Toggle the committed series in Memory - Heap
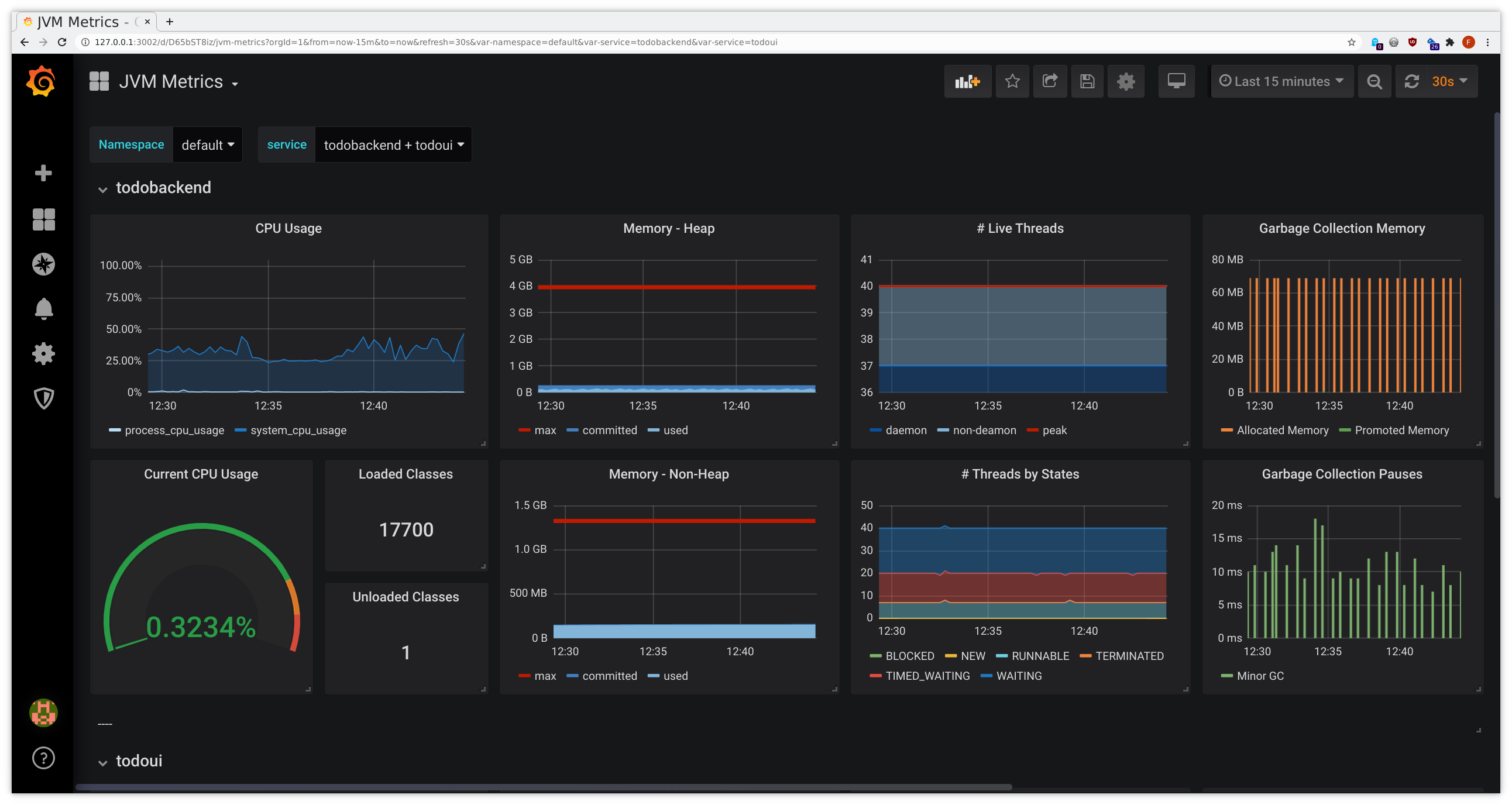The image size is (1512, 805). 609,430
